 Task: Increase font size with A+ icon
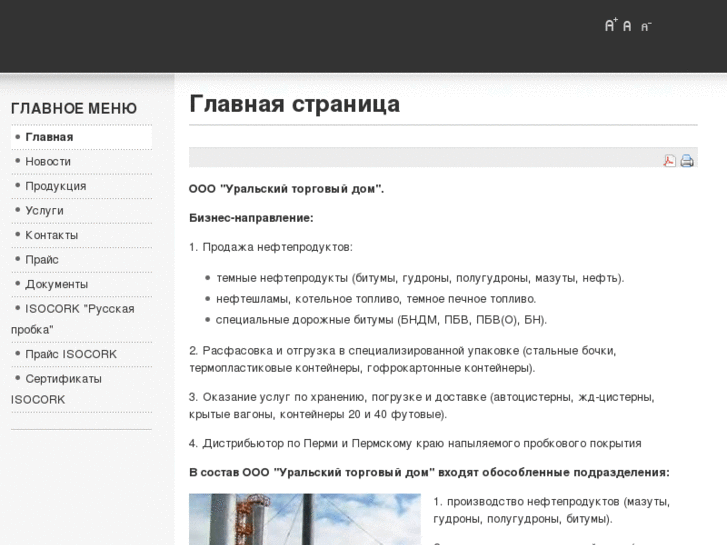(611, 25)
